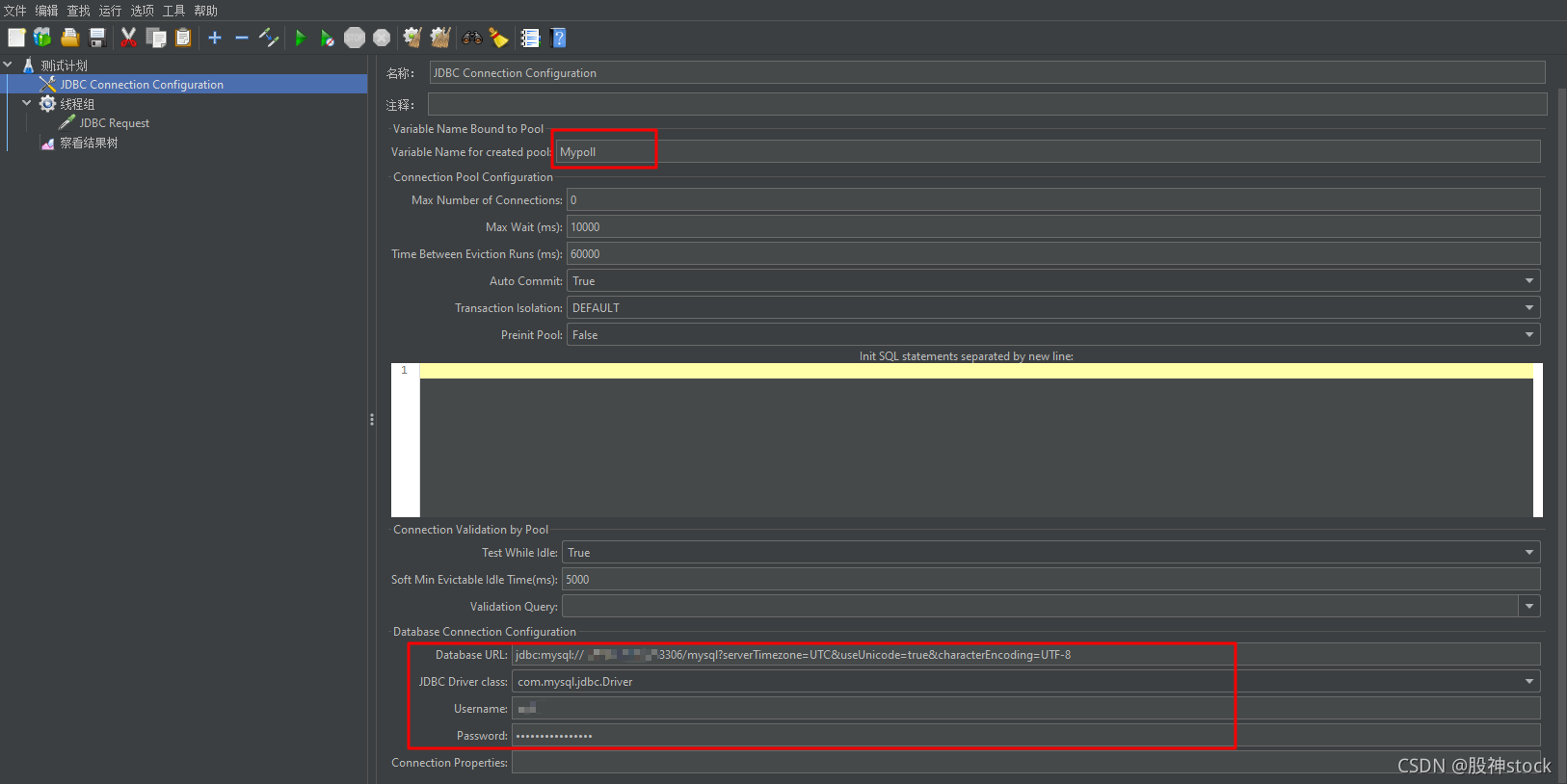Click the Time Between Eviction Runs field
The width and height of the screenshot is (1567, 784).
point(1053,254)
